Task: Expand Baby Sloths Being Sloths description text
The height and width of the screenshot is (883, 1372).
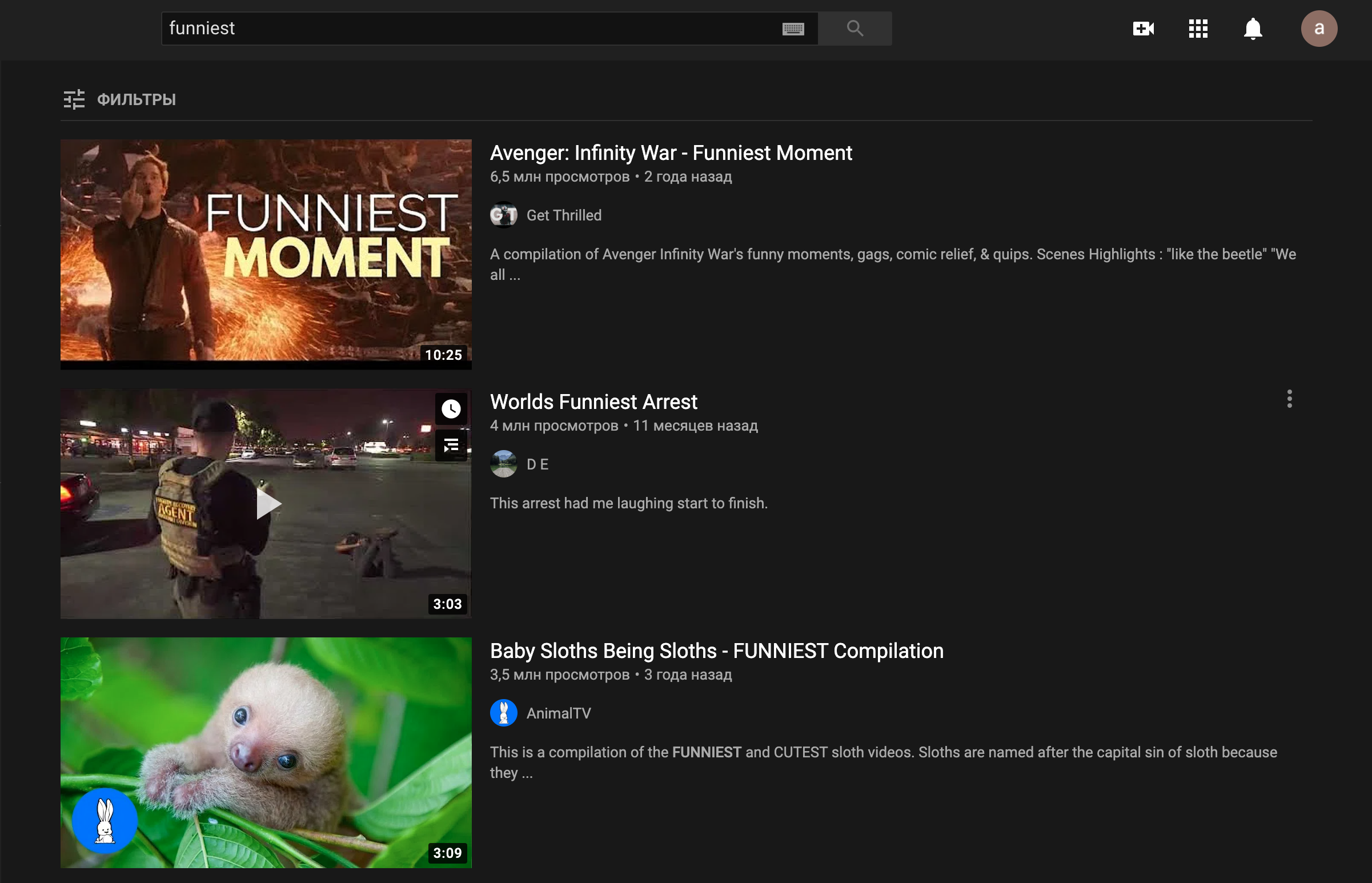Action: tap(528, 772)
